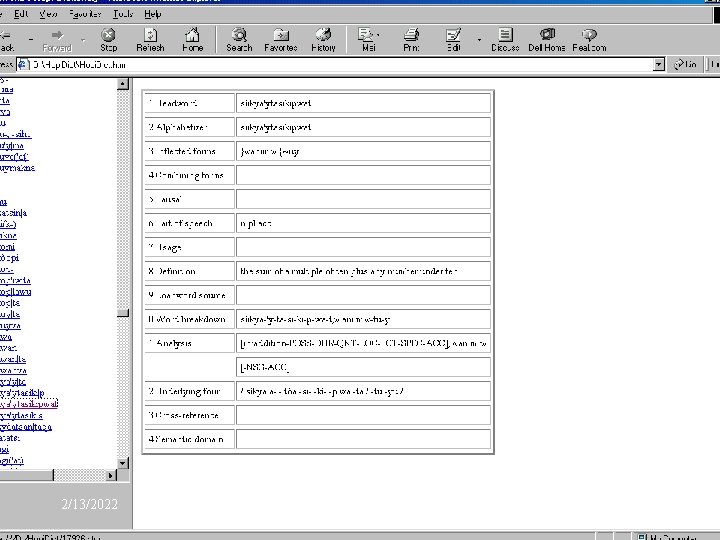The width and height of the screenshot is (720, 540).
Task: Click the Semantic domain label cell
Action: pyautogui.click(x=189, y=439)
